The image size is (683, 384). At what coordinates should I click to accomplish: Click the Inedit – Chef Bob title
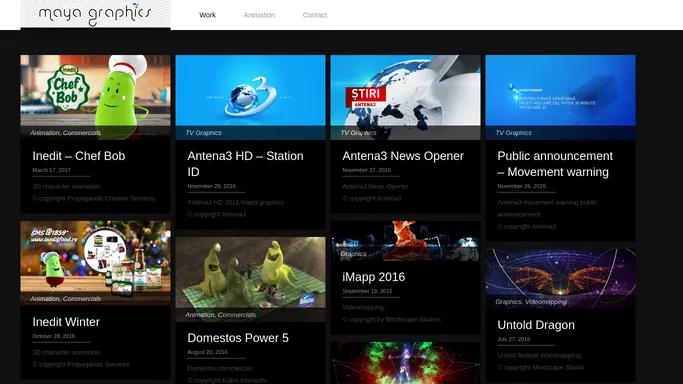pyautogui.click(x=79, y=156)
